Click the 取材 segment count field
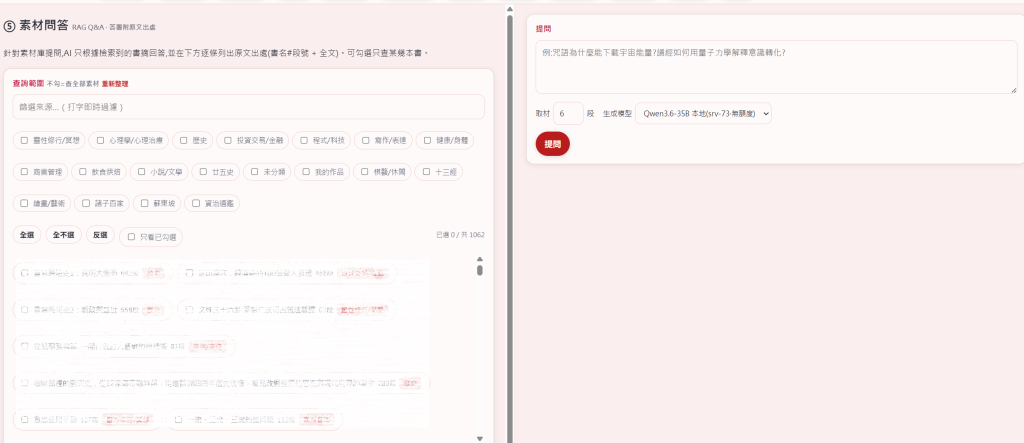Screen dimensions: 1024x443 click(568, 113)
